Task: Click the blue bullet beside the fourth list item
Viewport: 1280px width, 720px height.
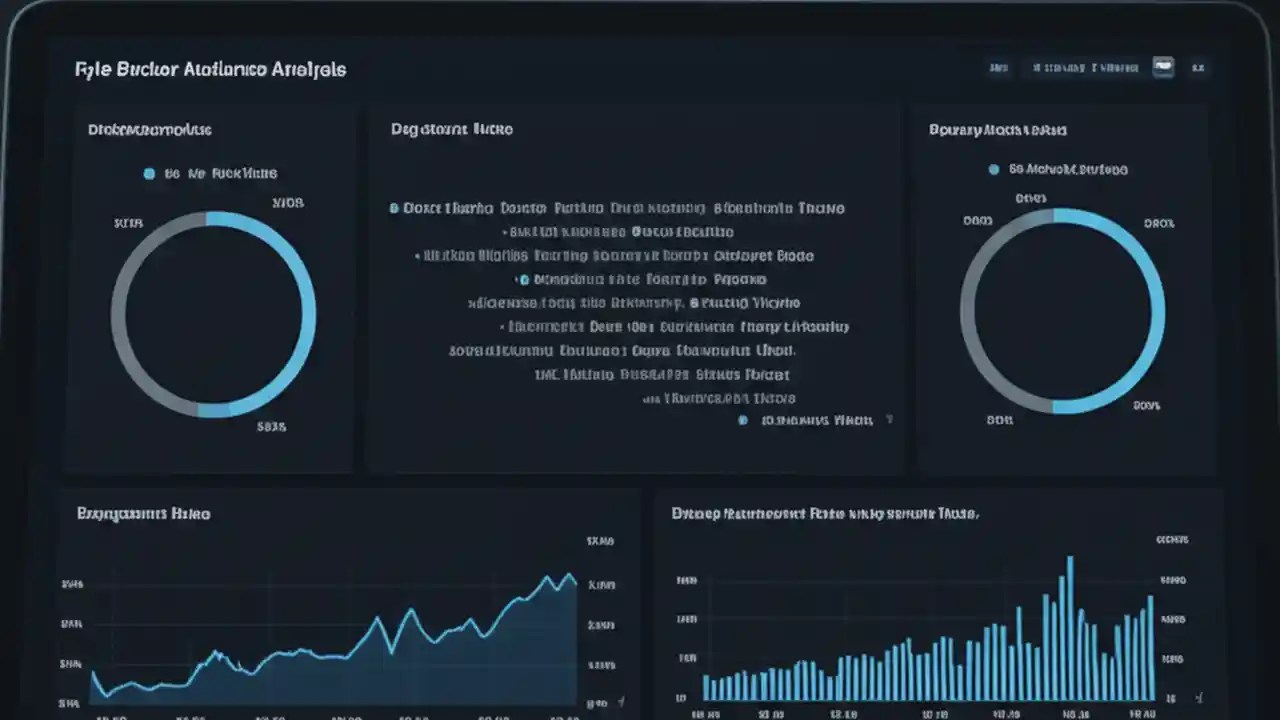Action: point(522,279)
